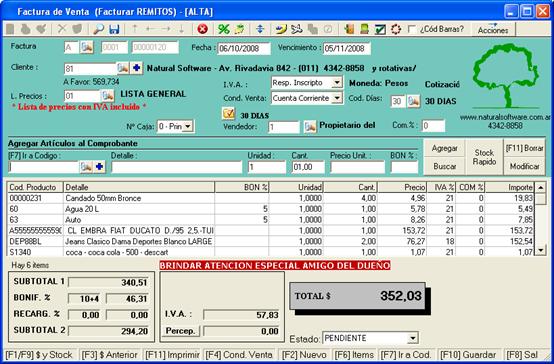
Task: Click the Modificar button
Action: click(524, 166)
